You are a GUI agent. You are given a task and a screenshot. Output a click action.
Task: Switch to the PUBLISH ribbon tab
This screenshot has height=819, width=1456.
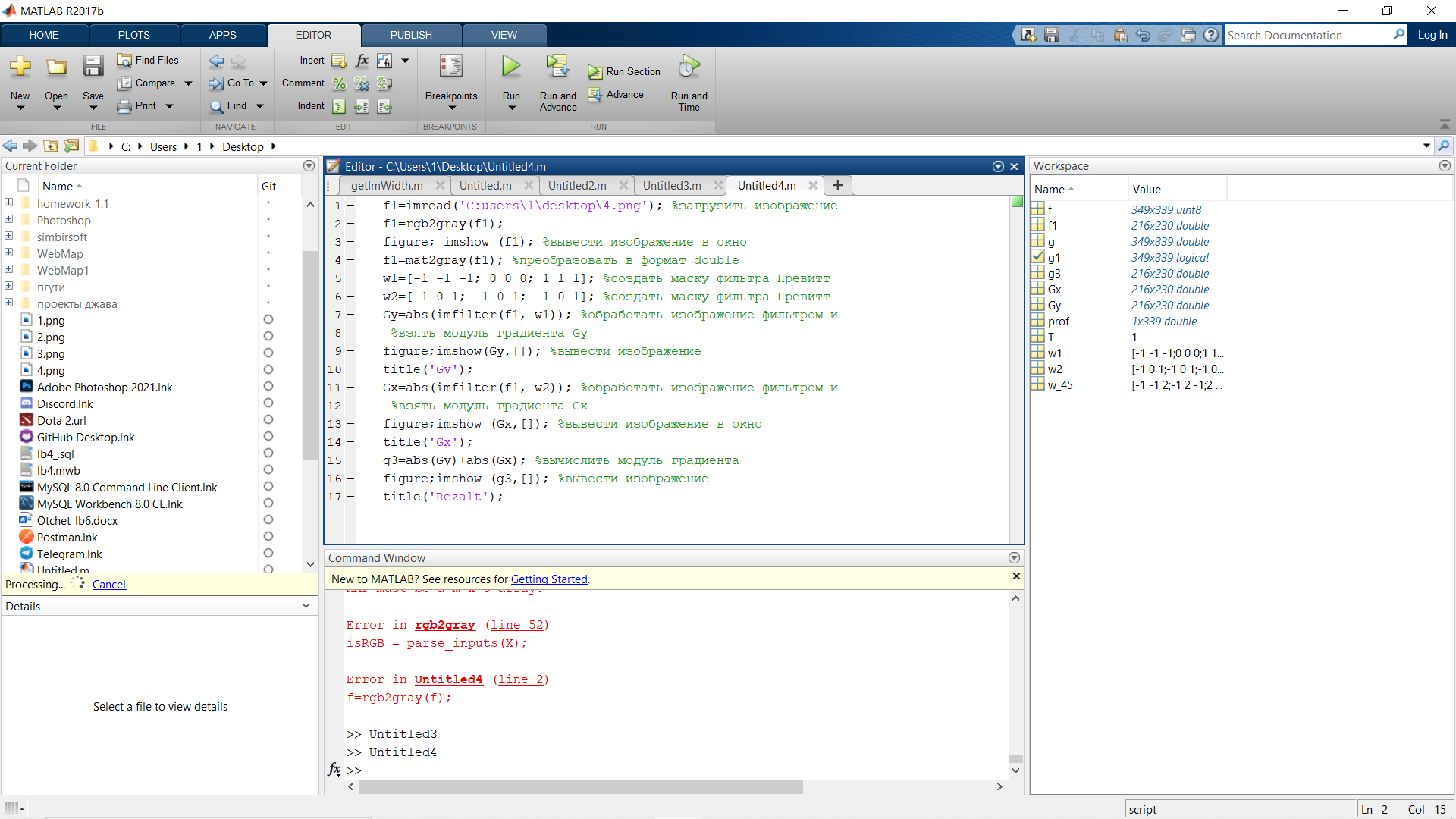[411, 35]
